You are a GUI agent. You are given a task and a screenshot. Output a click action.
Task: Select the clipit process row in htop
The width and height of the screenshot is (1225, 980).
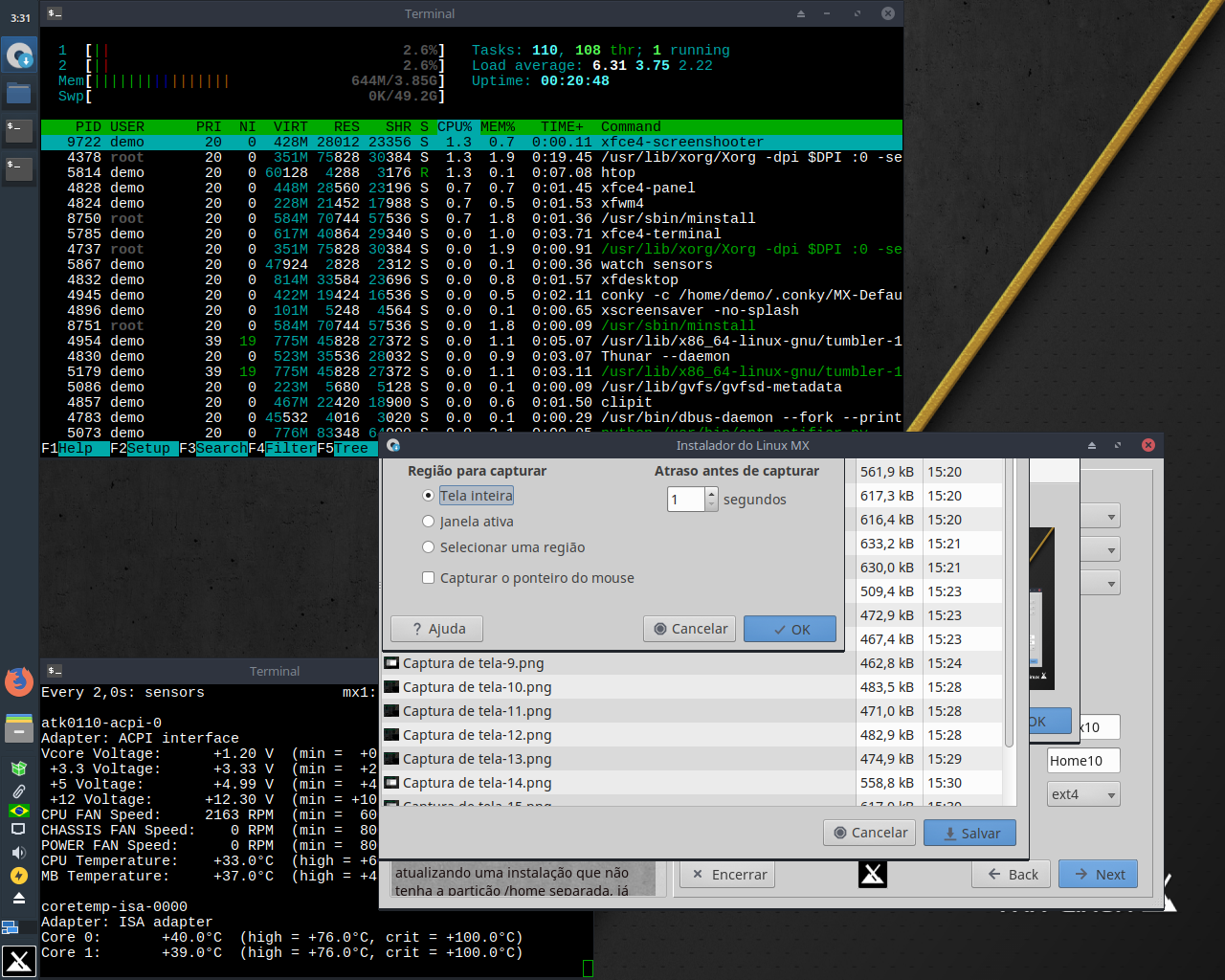click(472, 402)
